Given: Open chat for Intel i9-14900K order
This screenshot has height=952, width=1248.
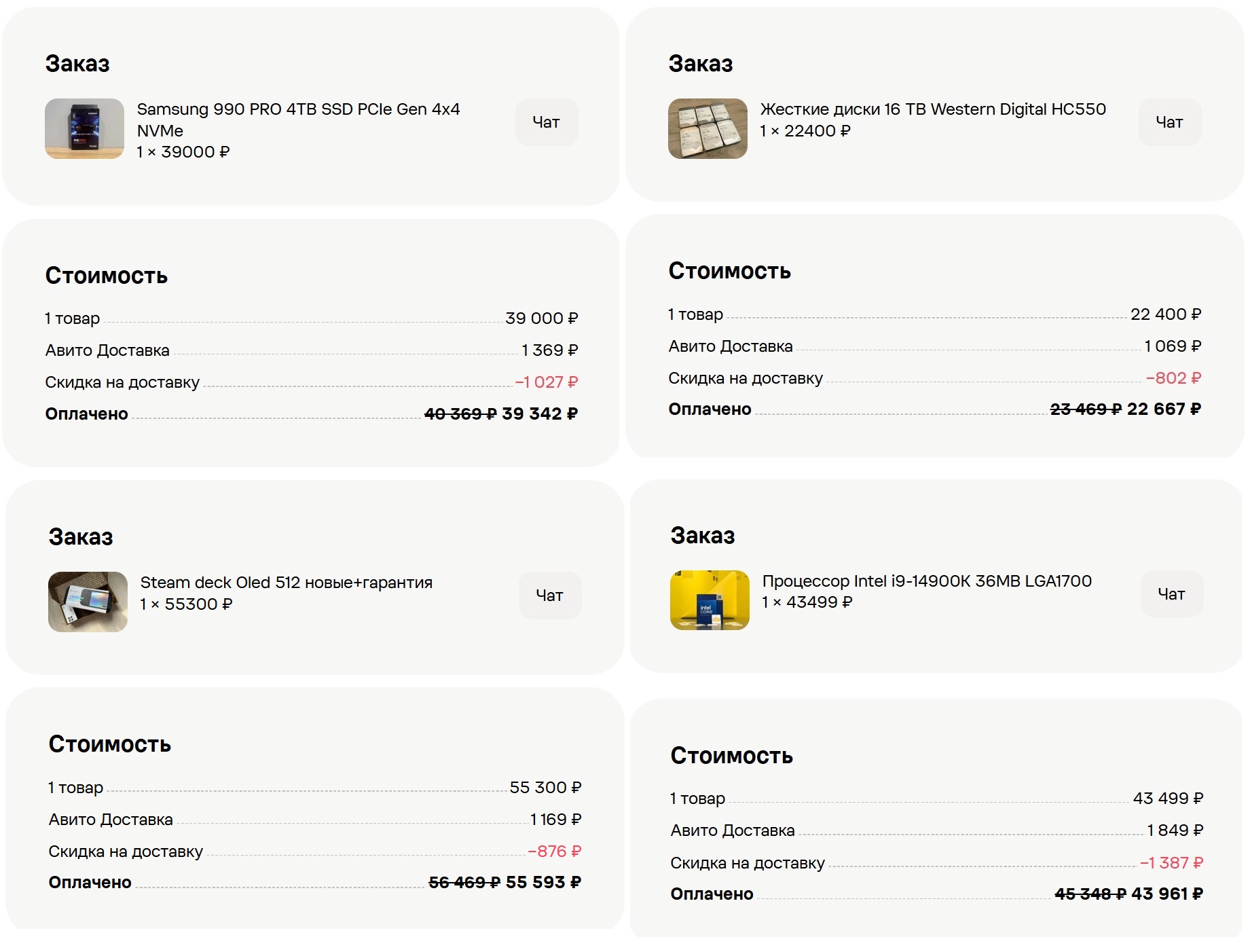Looking at the screenshot, I should [x=1171, y=594].
